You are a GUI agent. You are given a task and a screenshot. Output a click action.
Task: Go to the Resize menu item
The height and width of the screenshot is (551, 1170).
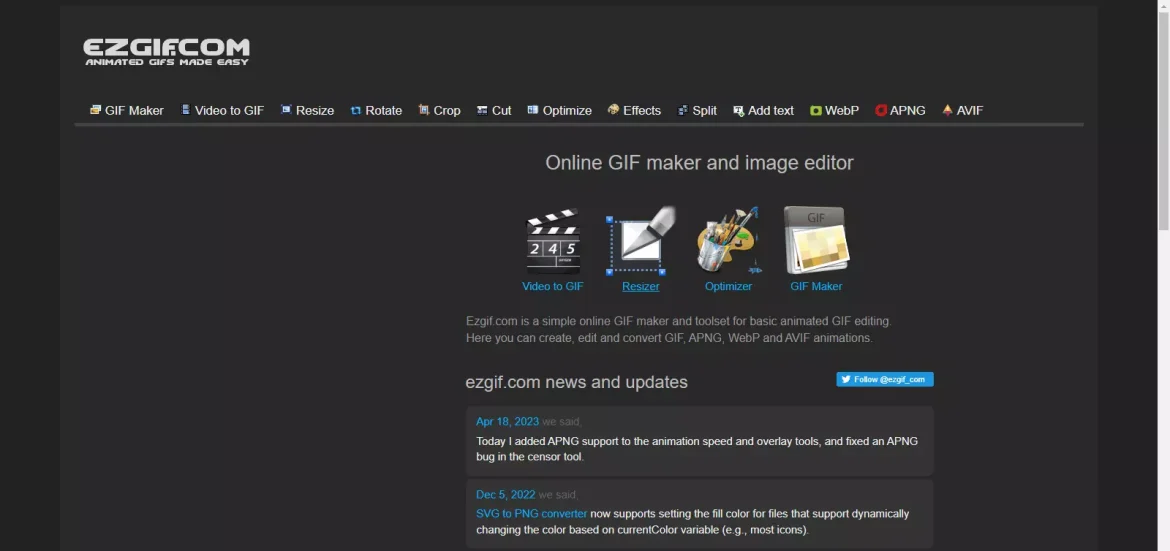point(307,110)
